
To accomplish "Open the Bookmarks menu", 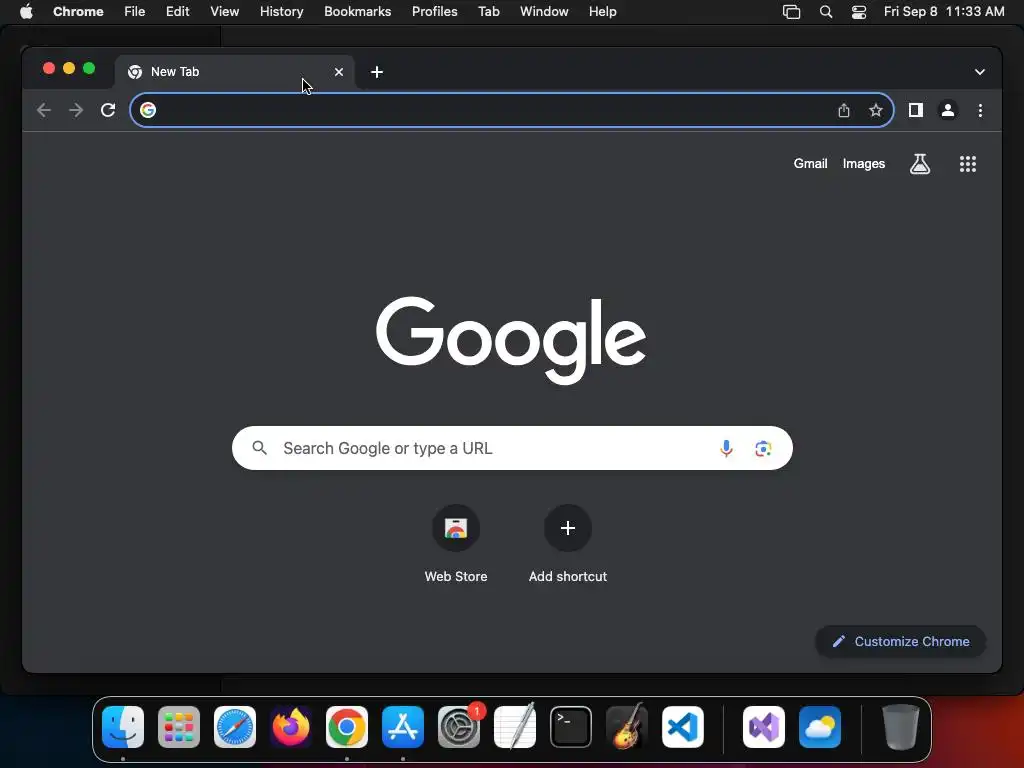I will coord(357,12).
